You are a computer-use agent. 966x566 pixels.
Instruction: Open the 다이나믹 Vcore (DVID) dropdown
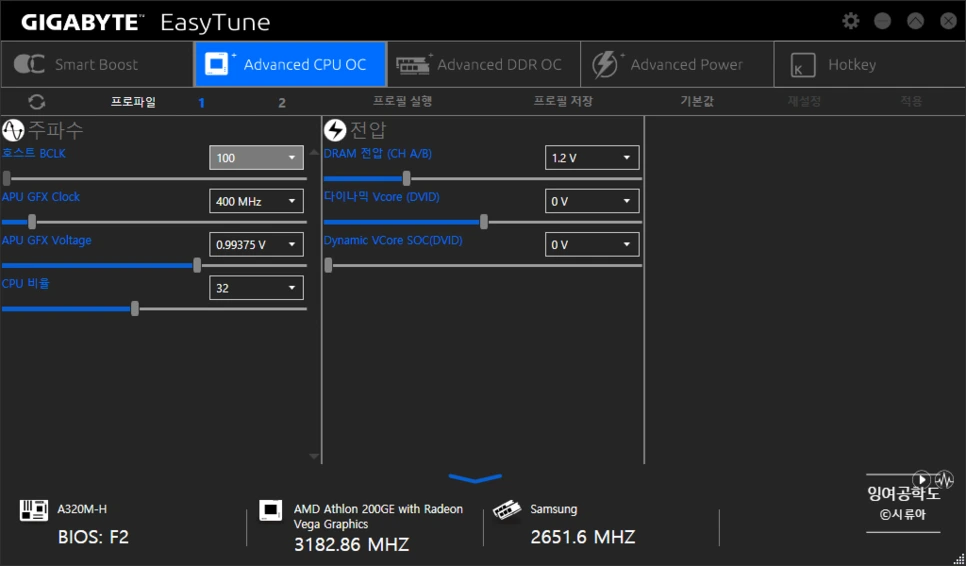[592, 201]
